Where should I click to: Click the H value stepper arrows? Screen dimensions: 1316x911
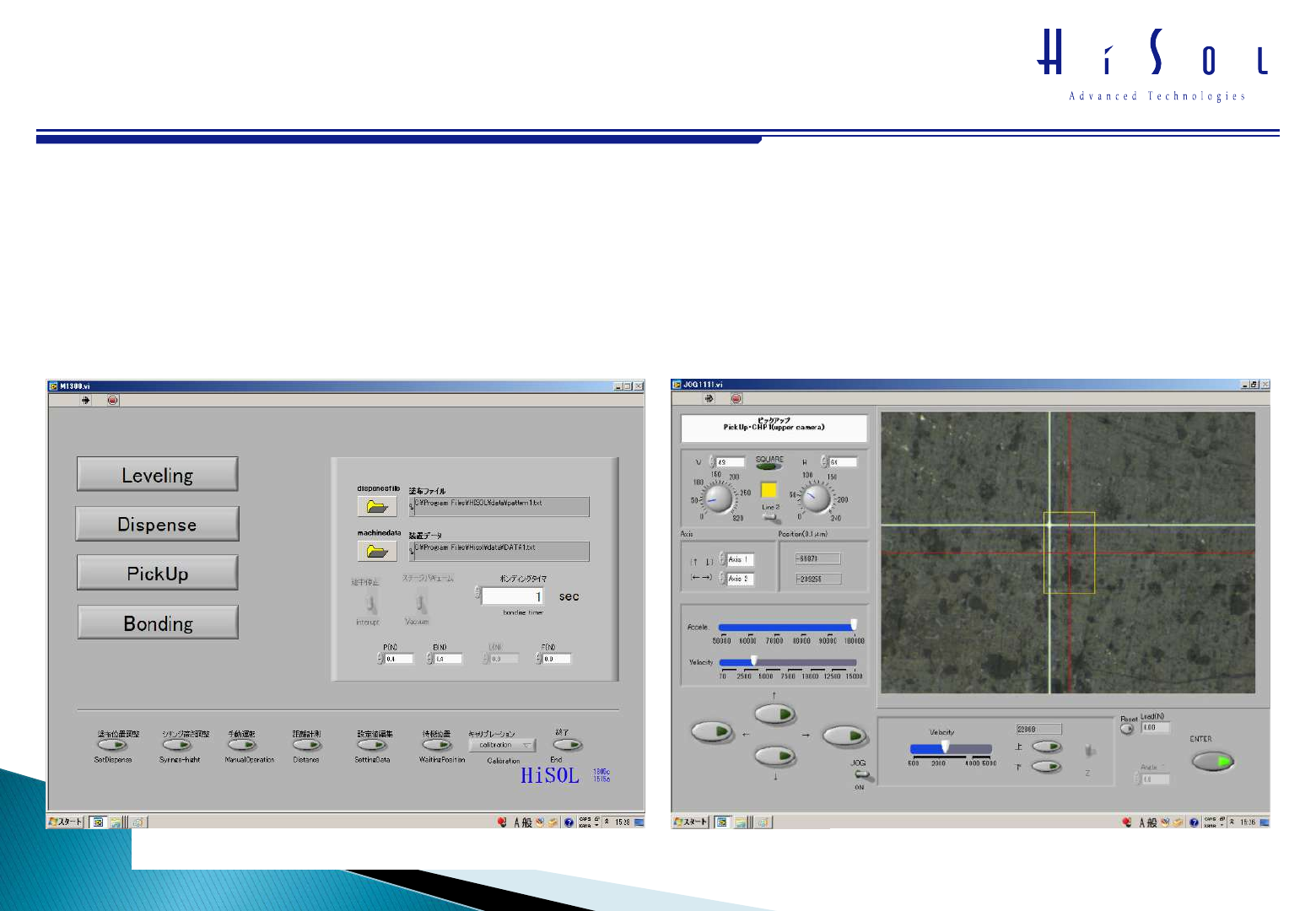point(824,462)
